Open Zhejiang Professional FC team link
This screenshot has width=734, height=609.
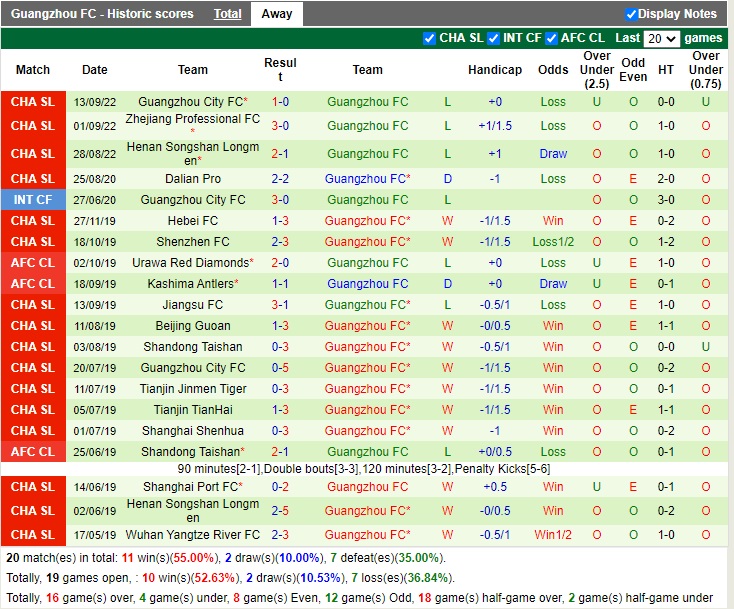tap(192, 119)
